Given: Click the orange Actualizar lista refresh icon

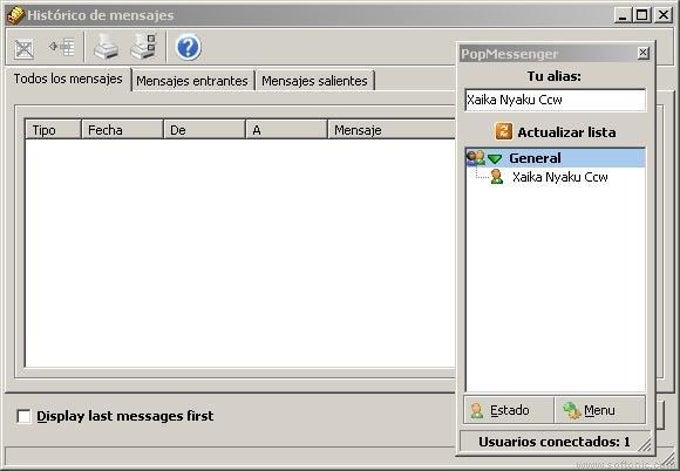Looking at the screenshot, I should pyautogui.click(x=503, y=131).
